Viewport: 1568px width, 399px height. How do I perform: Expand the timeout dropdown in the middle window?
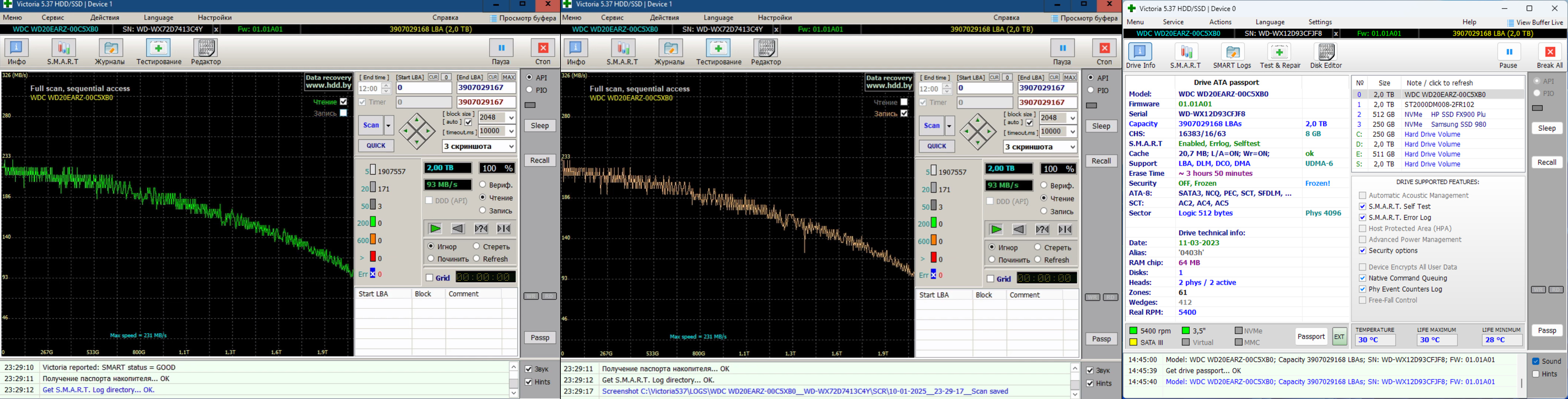[x=1072, y=132]
